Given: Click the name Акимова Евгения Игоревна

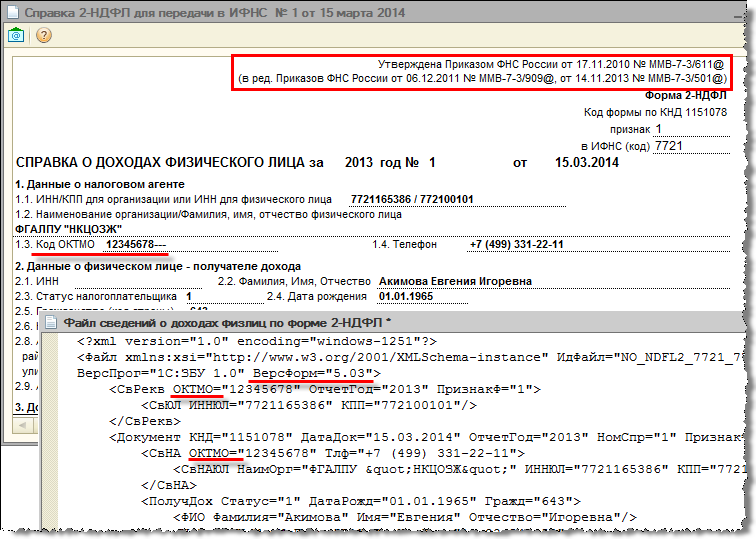Looking at the screenshot, I should pos(455,281).
